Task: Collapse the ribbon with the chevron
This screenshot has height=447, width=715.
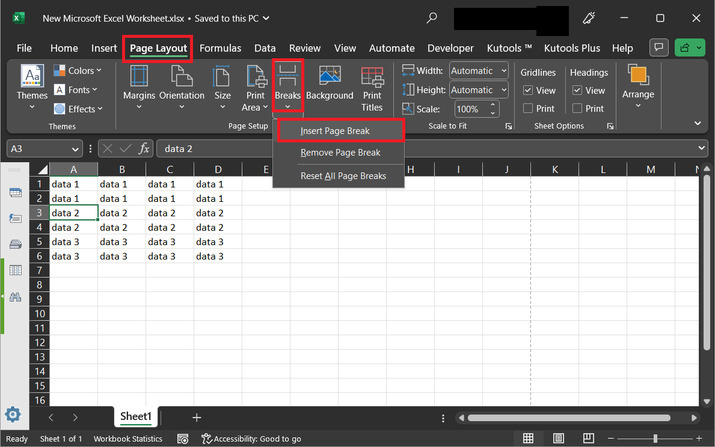Action: coord(697,123)
